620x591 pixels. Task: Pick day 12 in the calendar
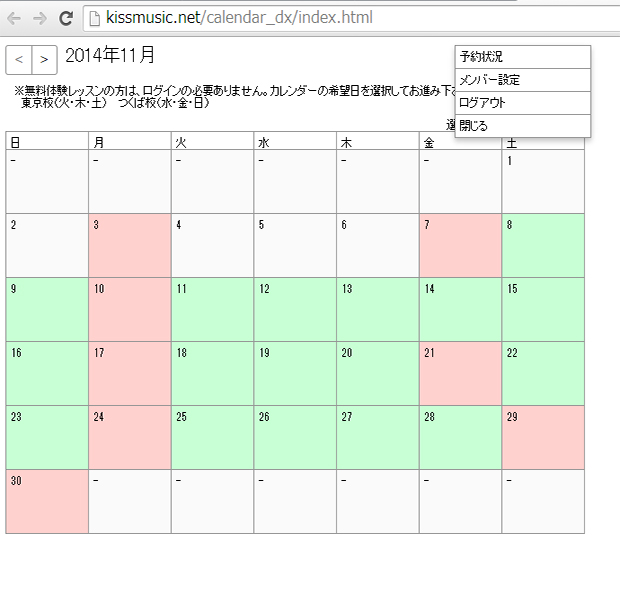(295, 310)
